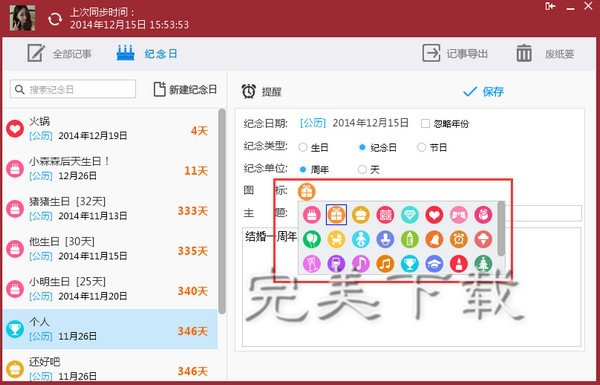Select the green Christmas tree icon
The image size is (600, 385).
point(483,264)
